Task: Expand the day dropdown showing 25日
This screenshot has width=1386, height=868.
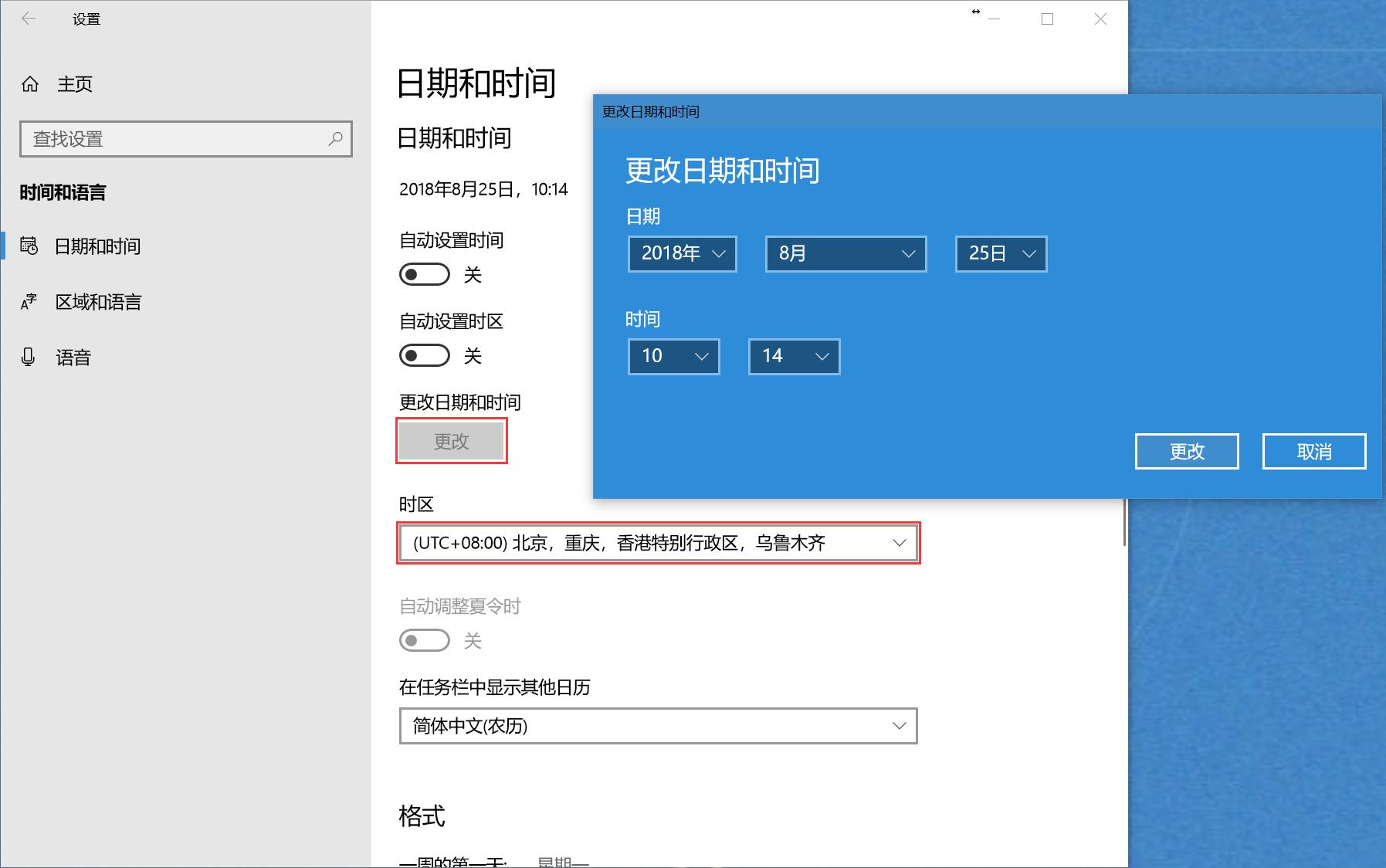Action: pos(1000,253)
